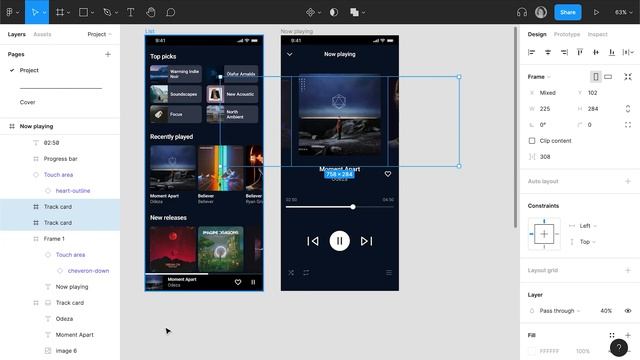Open Pass through blend mode dropdown

(560, 311)
